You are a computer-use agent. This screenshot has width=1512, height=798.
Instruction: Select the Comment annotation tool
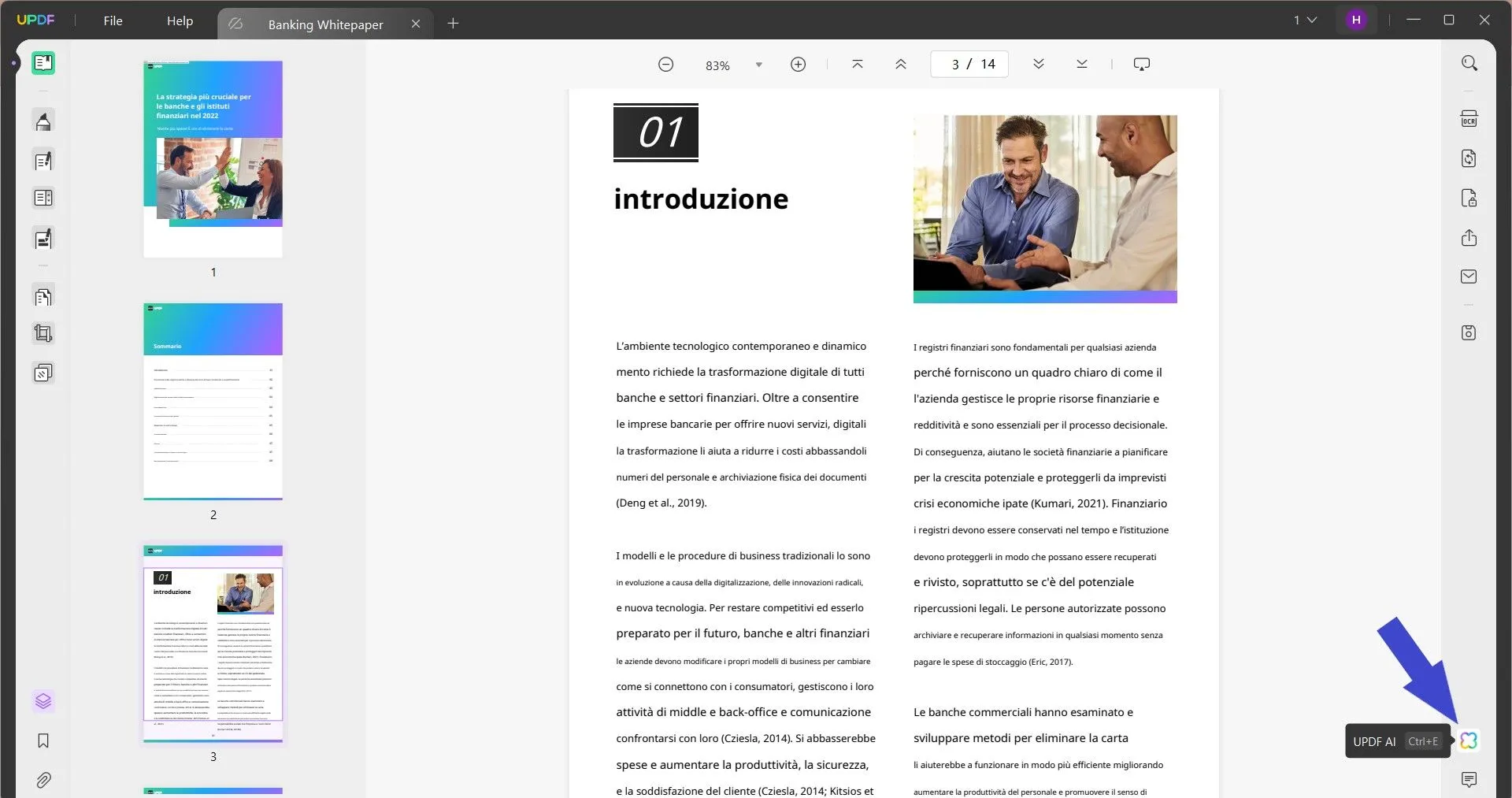[x=43, y=121]
